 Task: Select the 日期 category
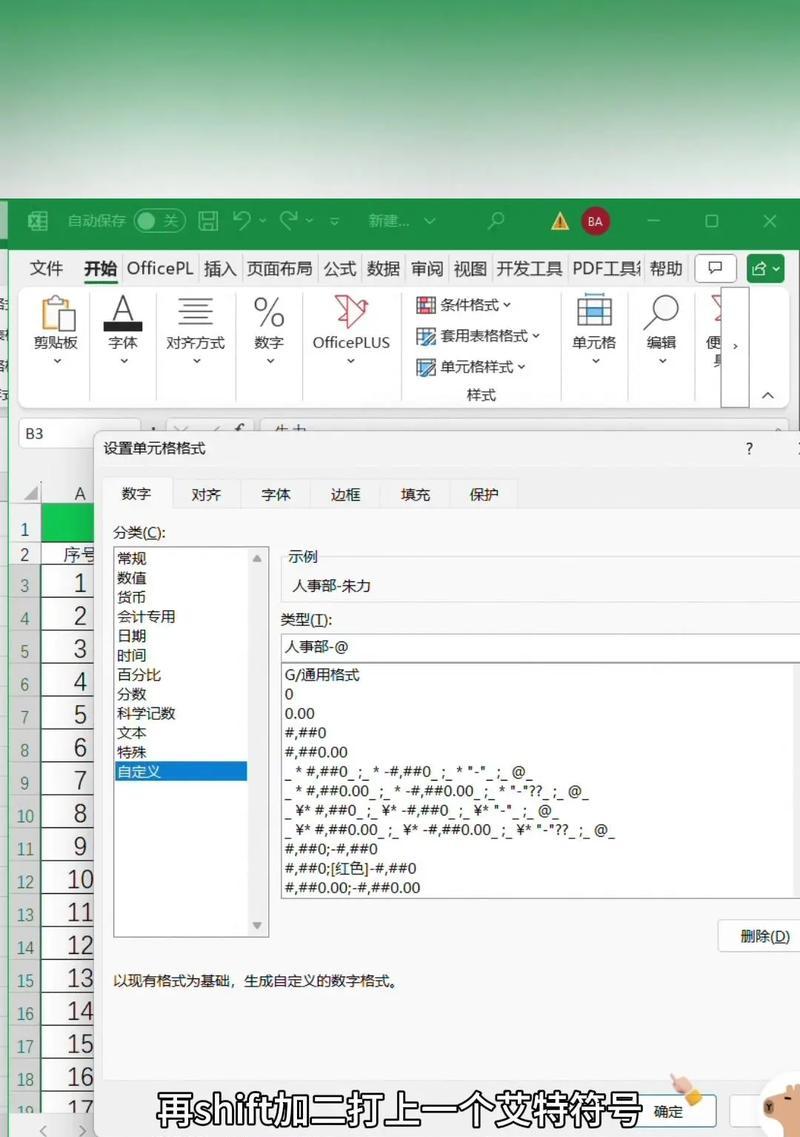coord(181,636)
